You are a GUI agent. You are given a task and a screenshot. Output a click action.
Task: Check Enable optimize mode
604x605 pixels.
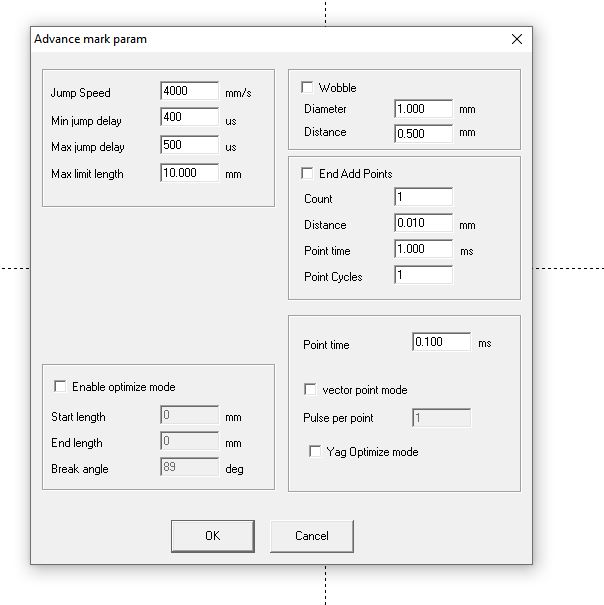pyautogui.click(x=60, y=387)
